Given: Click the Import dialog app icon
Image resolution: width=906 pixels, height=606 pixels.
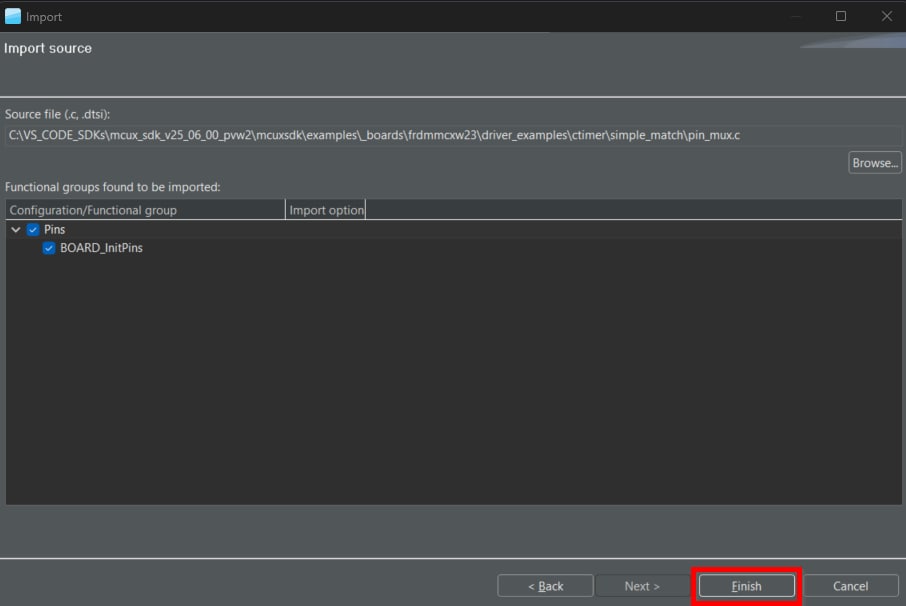Looking at the screenshot, I should (13, 16).
